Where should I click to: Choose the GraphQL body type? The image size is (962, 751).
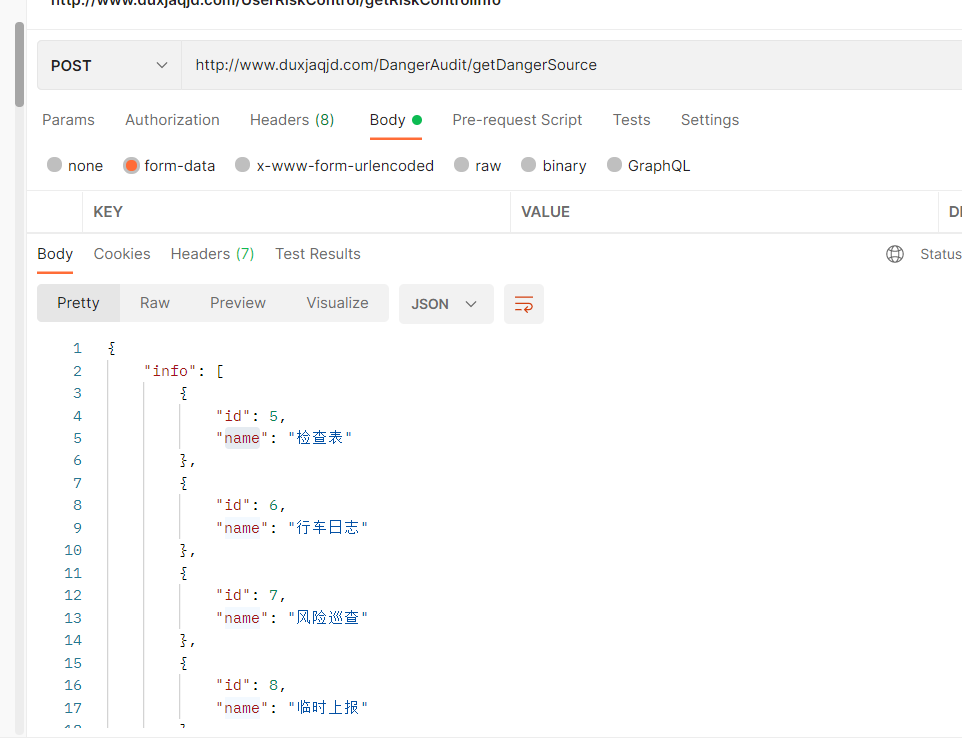pyautogui.click(x=614, y=165)
